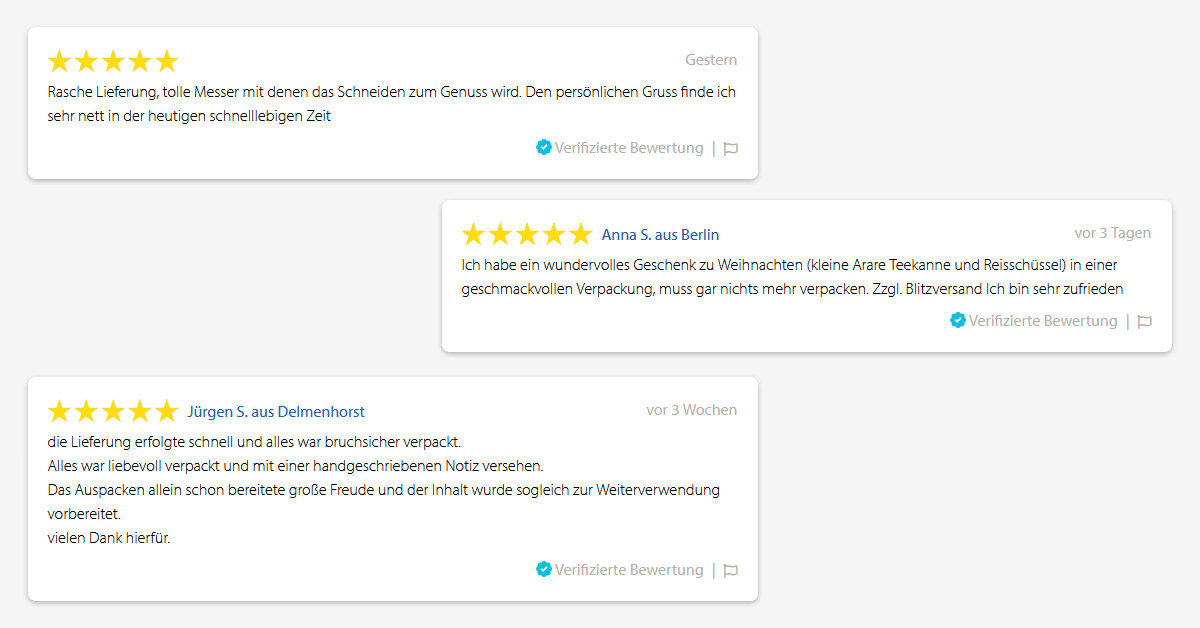This screenshot has width=1200, height=628.
Task: Open reviewer name Anna S. aus Berlin
Action: pos(660,235)
